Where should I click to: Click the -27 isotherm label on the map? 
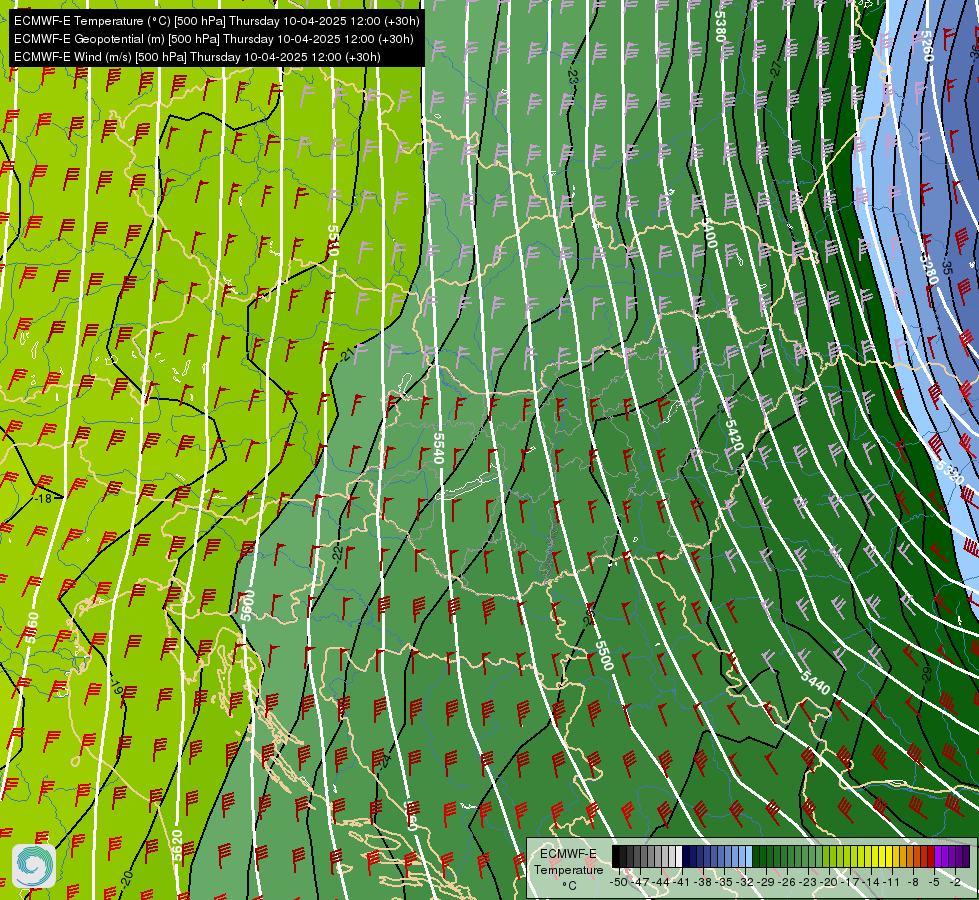776,69
